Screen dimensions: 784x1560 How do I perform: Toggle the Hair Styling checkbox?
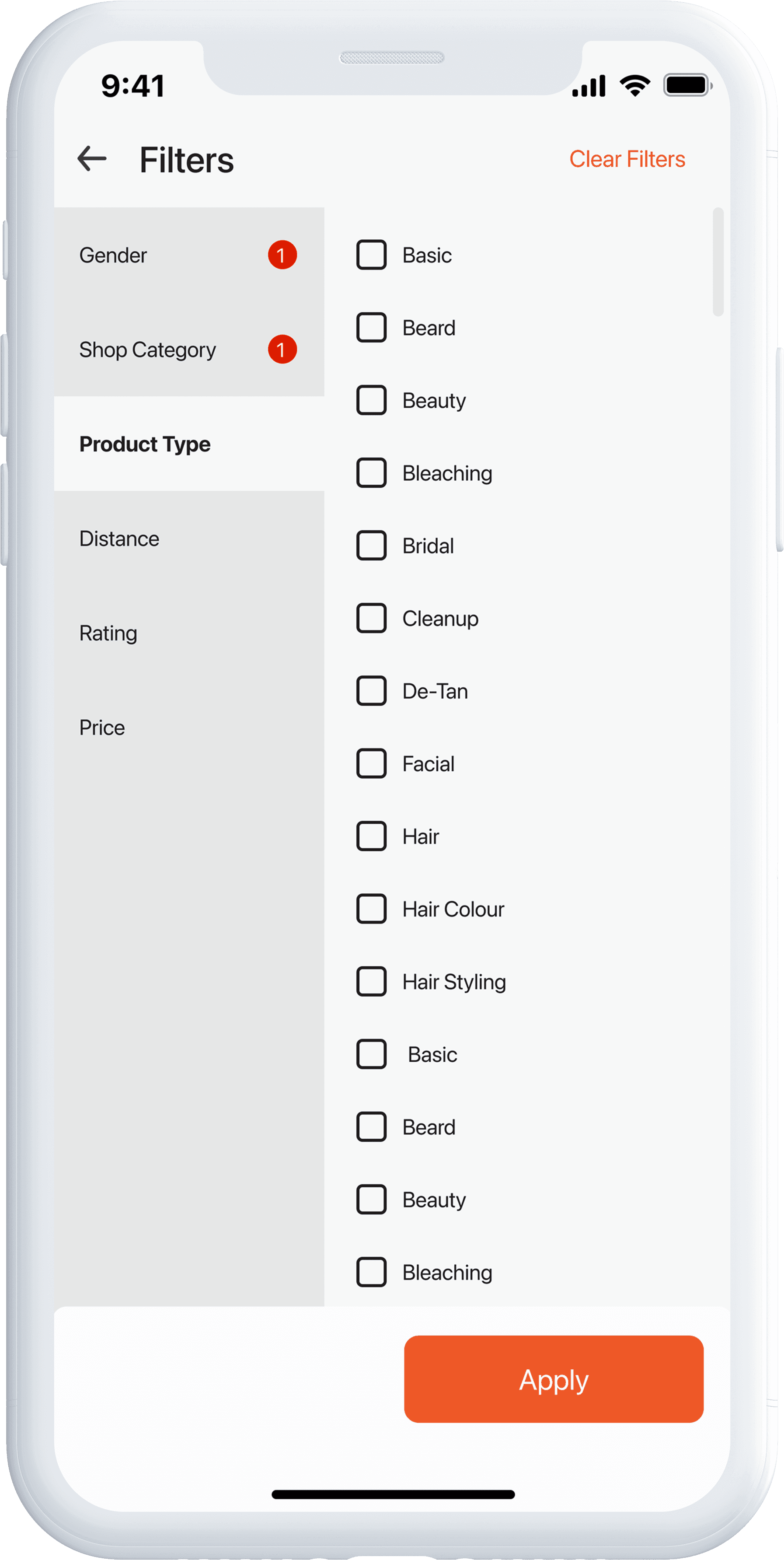click(x=371, y=982)
